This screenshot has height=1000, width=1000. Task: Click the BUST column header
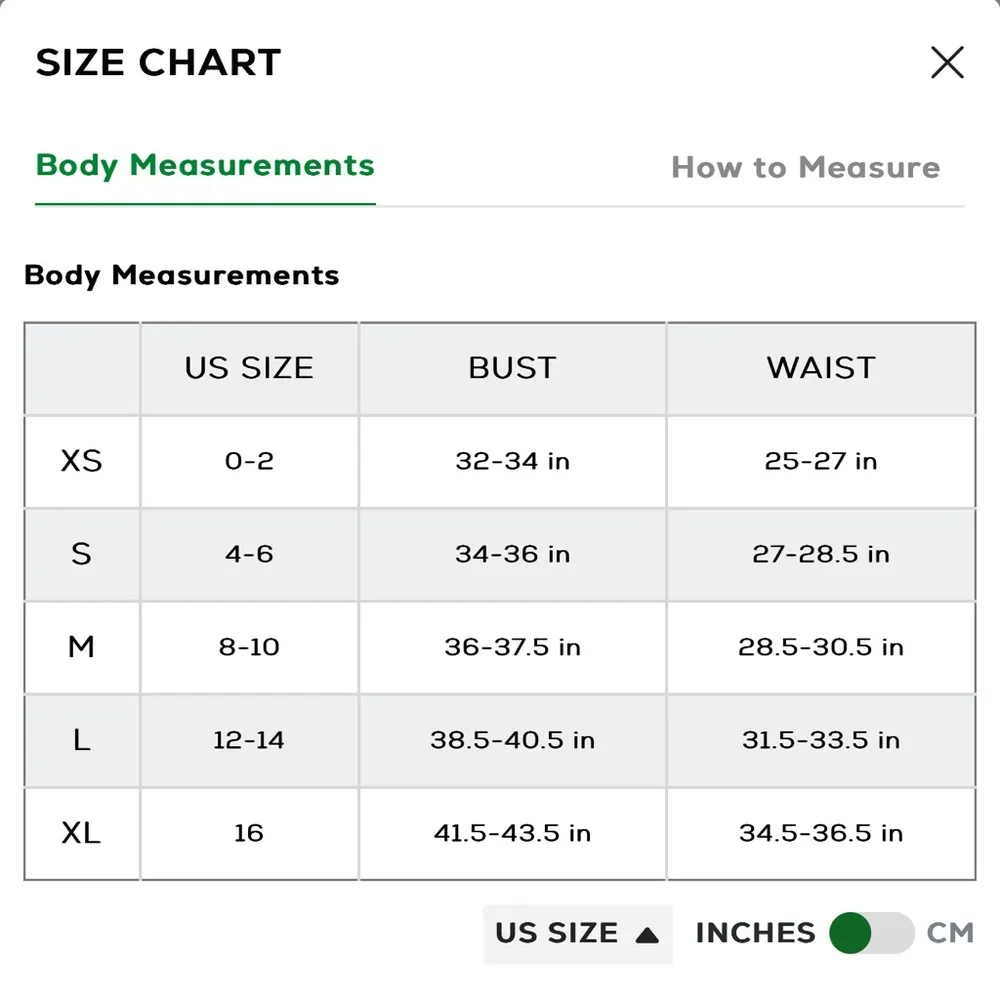click(512, 368)
